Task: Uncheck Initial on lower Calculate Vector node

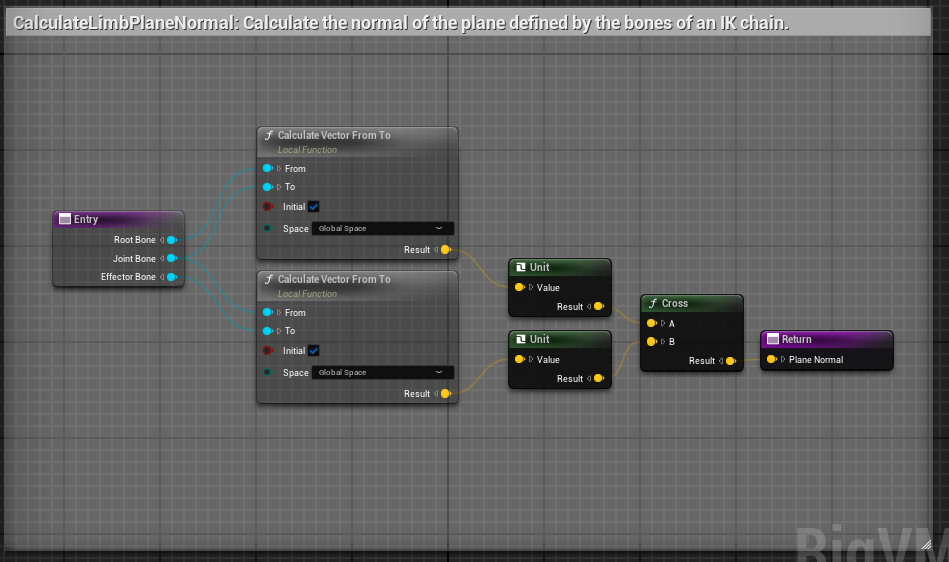Action: coord(314,350)
